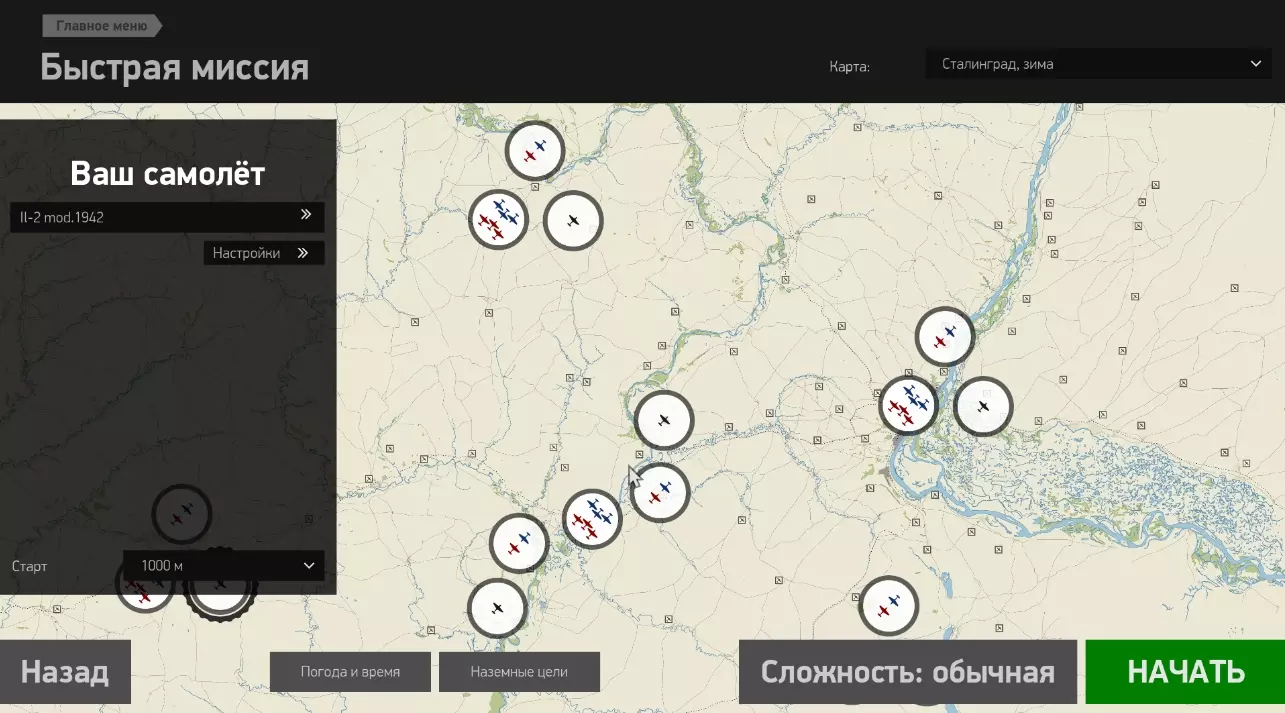Choose duel marker above Сложность button
This screenshot has height=713, width=1285.
click(x=888, y=605)
